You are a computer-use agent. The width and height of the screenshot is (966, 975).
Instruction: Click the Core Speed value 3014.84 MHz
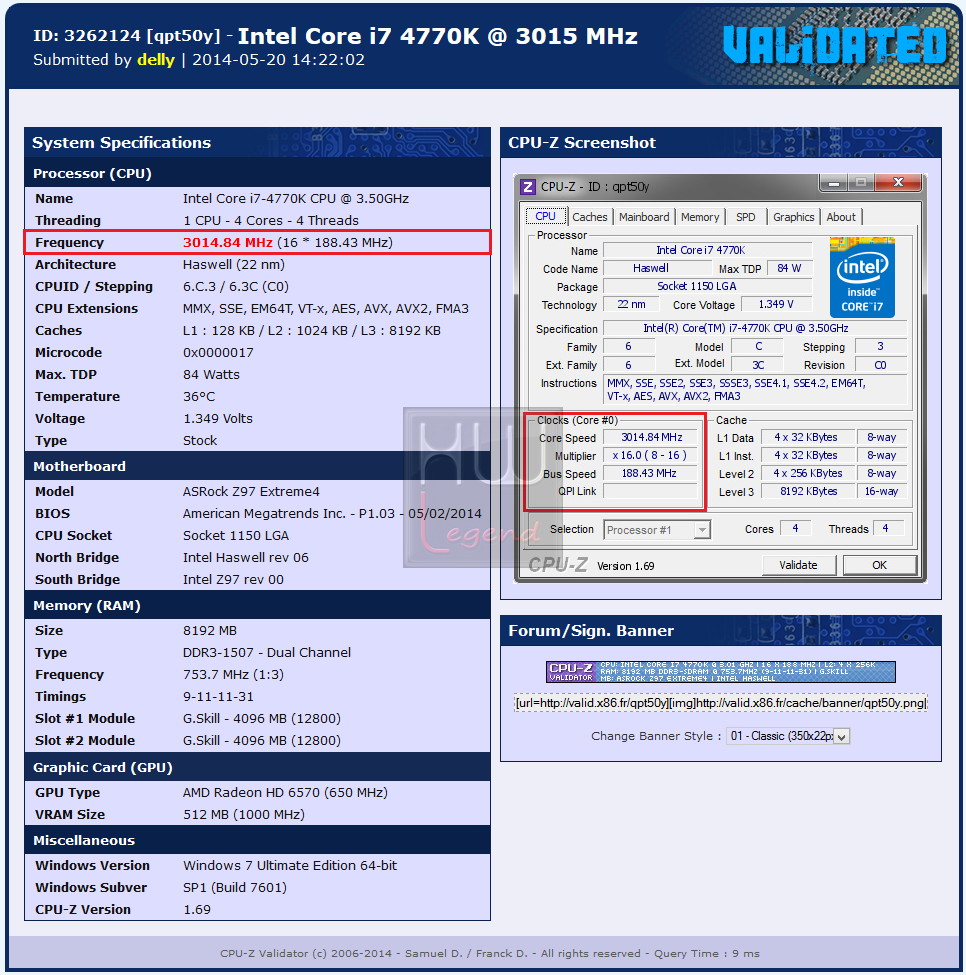click(651, 438)
